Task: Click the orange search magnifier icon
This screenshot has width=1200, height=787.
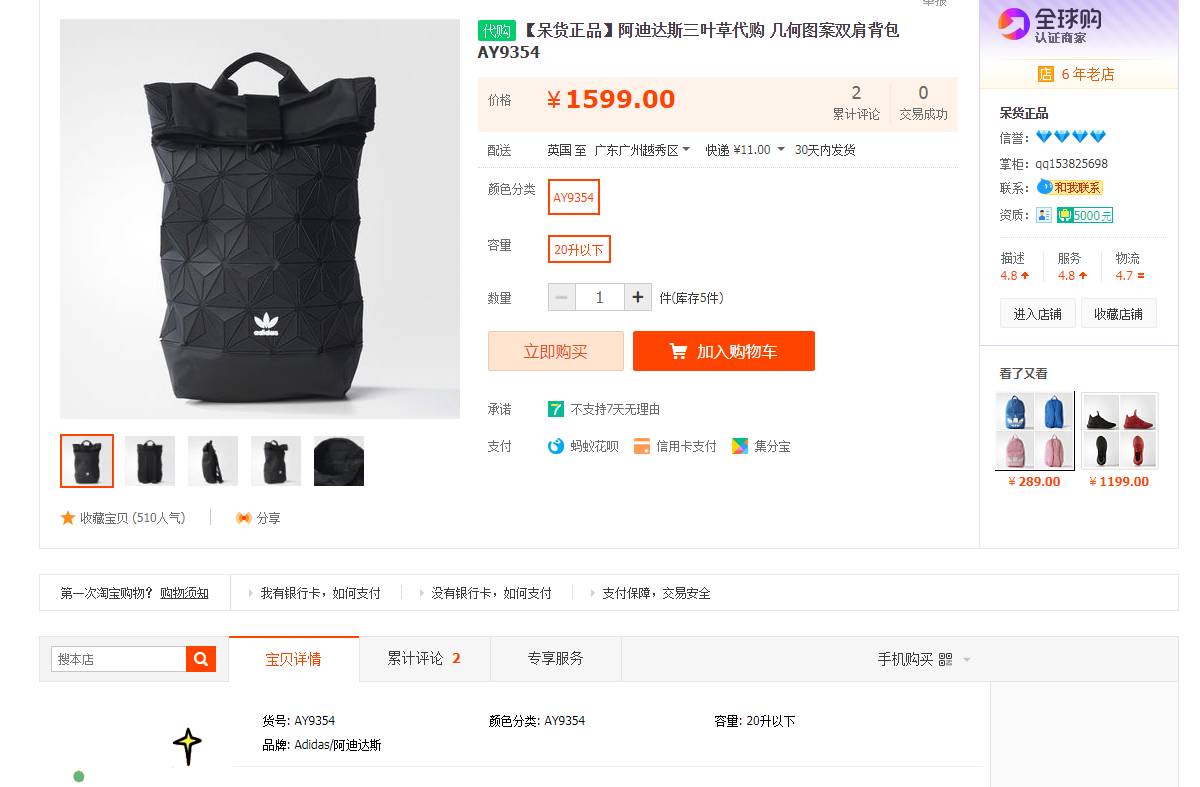Action: [x=201, y=659]
